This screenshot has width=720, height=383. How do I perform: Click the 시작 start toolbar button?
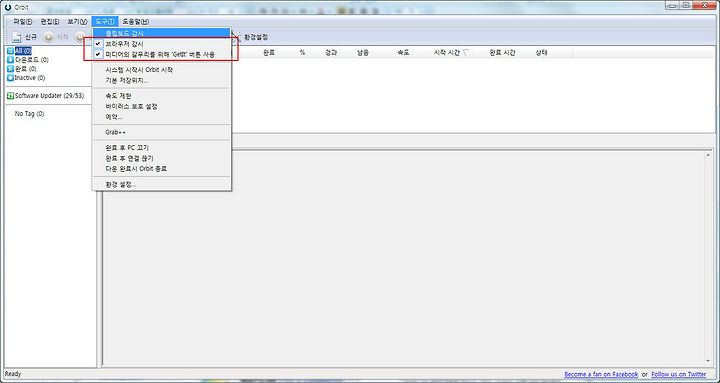click(x=56, y=37)
